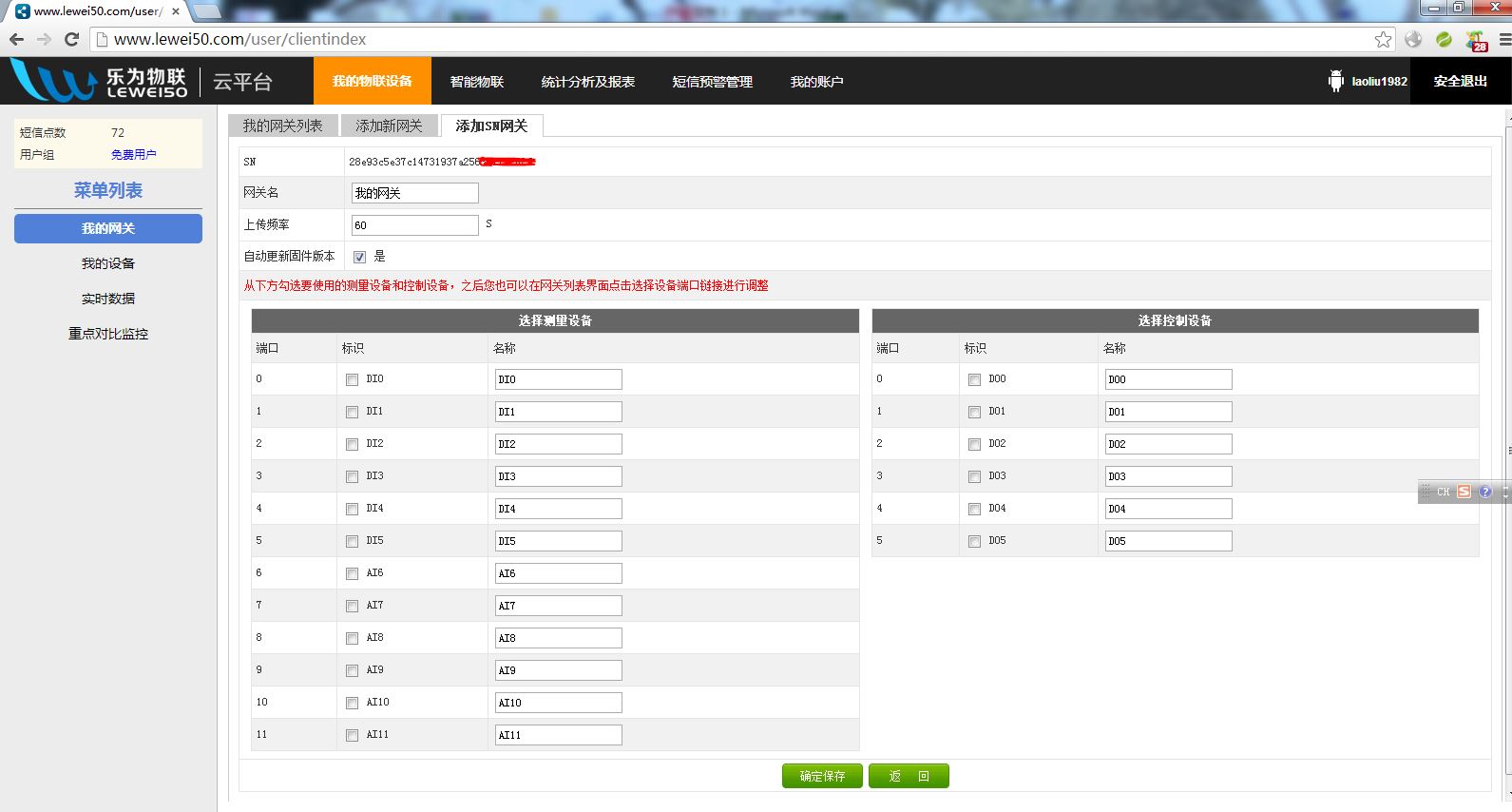Open the 智能物联 navigation menu
Screen dimensions: 1512x812
[477, 82]
